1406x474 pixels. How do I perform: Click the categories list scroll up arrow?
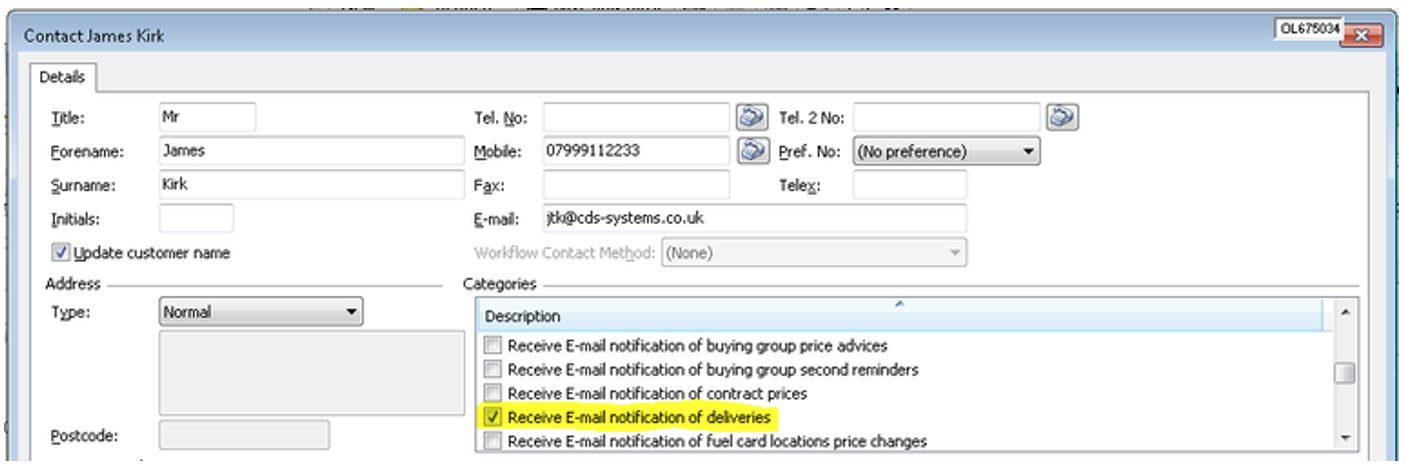tap(1345, 313)
